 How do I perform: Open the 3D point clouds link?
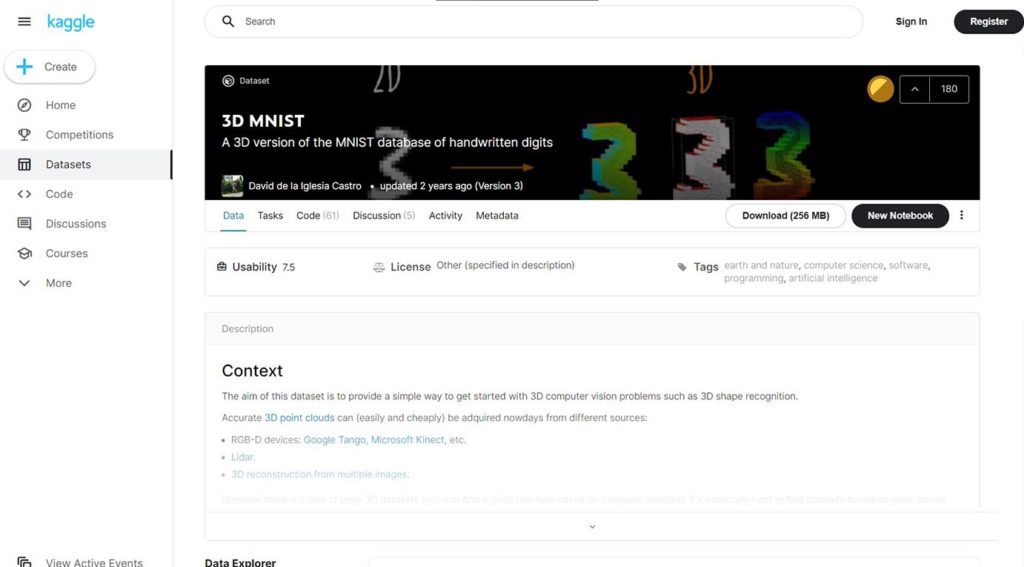point(299,417)
